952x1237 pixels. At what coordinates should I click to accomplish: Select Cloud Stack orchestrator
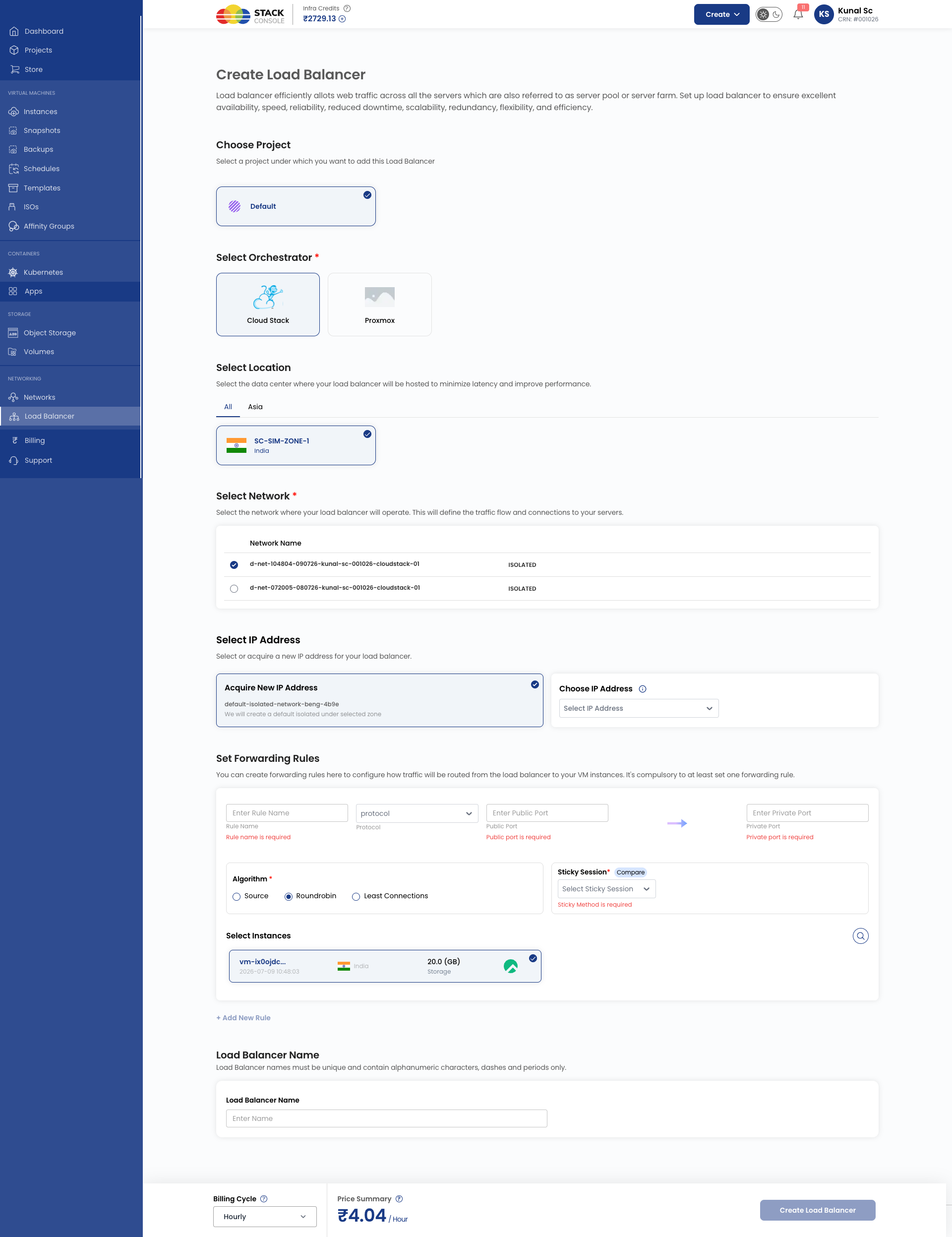point(268,305)
